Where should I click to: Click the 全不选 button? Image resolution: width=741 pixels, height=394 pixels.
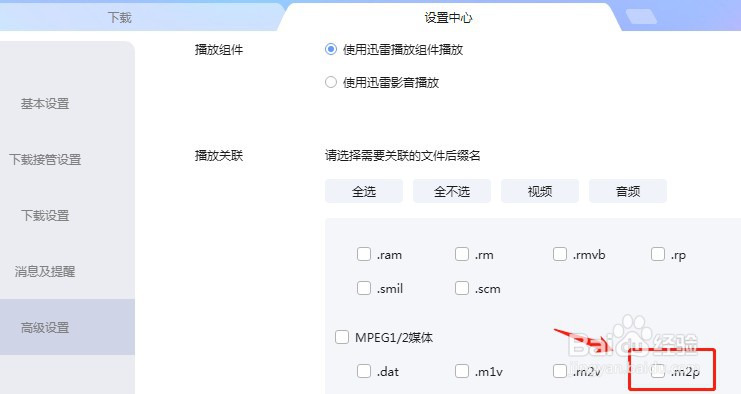click(x=452, y=191)
